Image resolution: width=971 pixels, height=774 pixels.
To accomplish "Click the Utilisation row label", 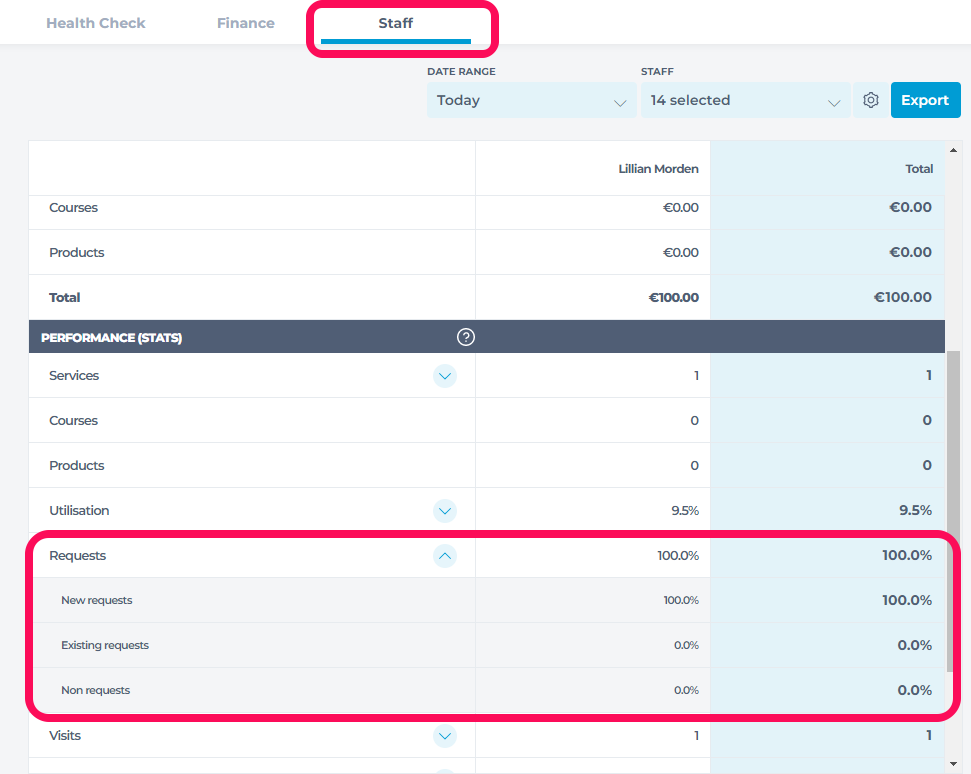I will (x=79, y=511).
